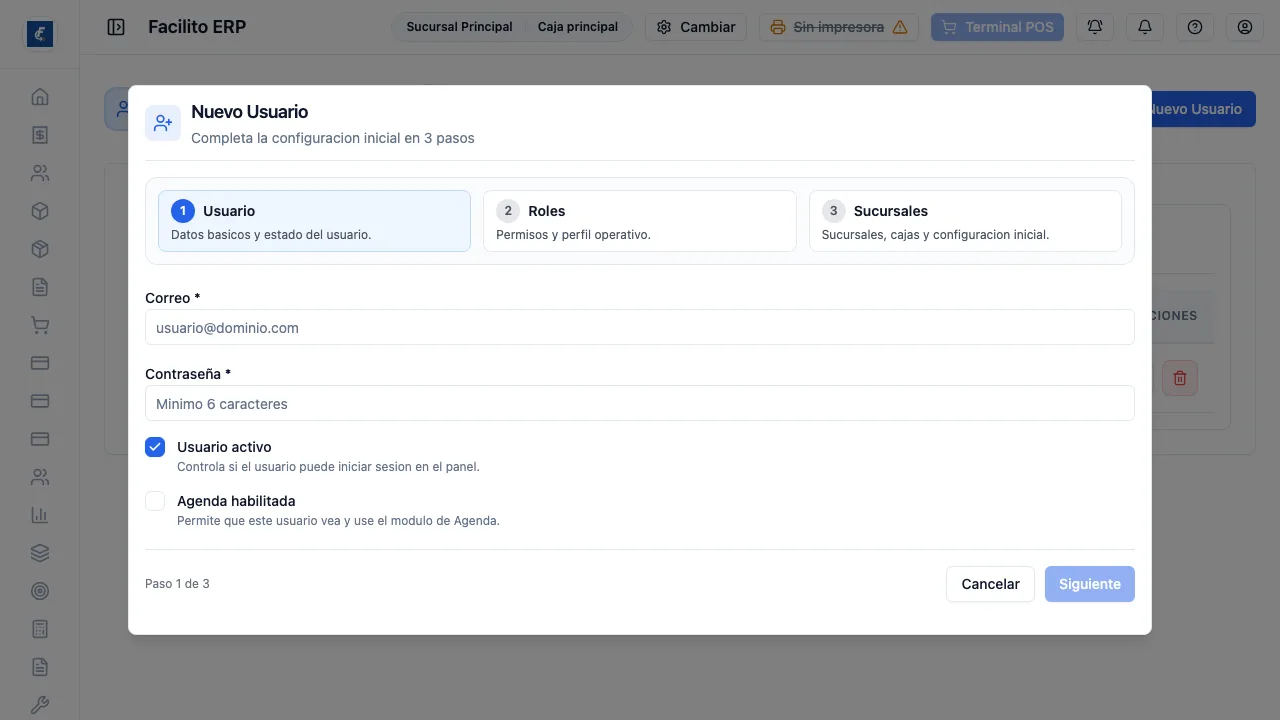Open the dollar receipt icon in sidebar
This screenshot has width=1280, height=720.
40,135
